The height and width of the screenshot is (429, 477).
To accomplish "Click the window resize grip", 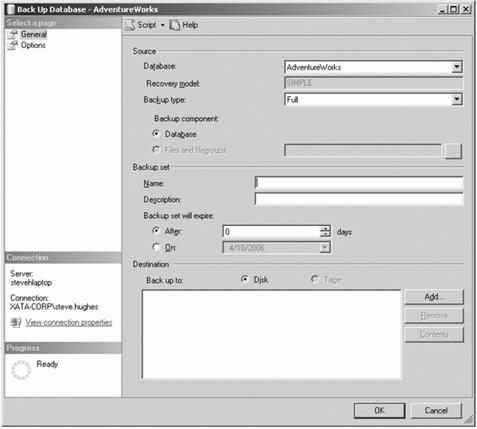I will click(469, 420).
